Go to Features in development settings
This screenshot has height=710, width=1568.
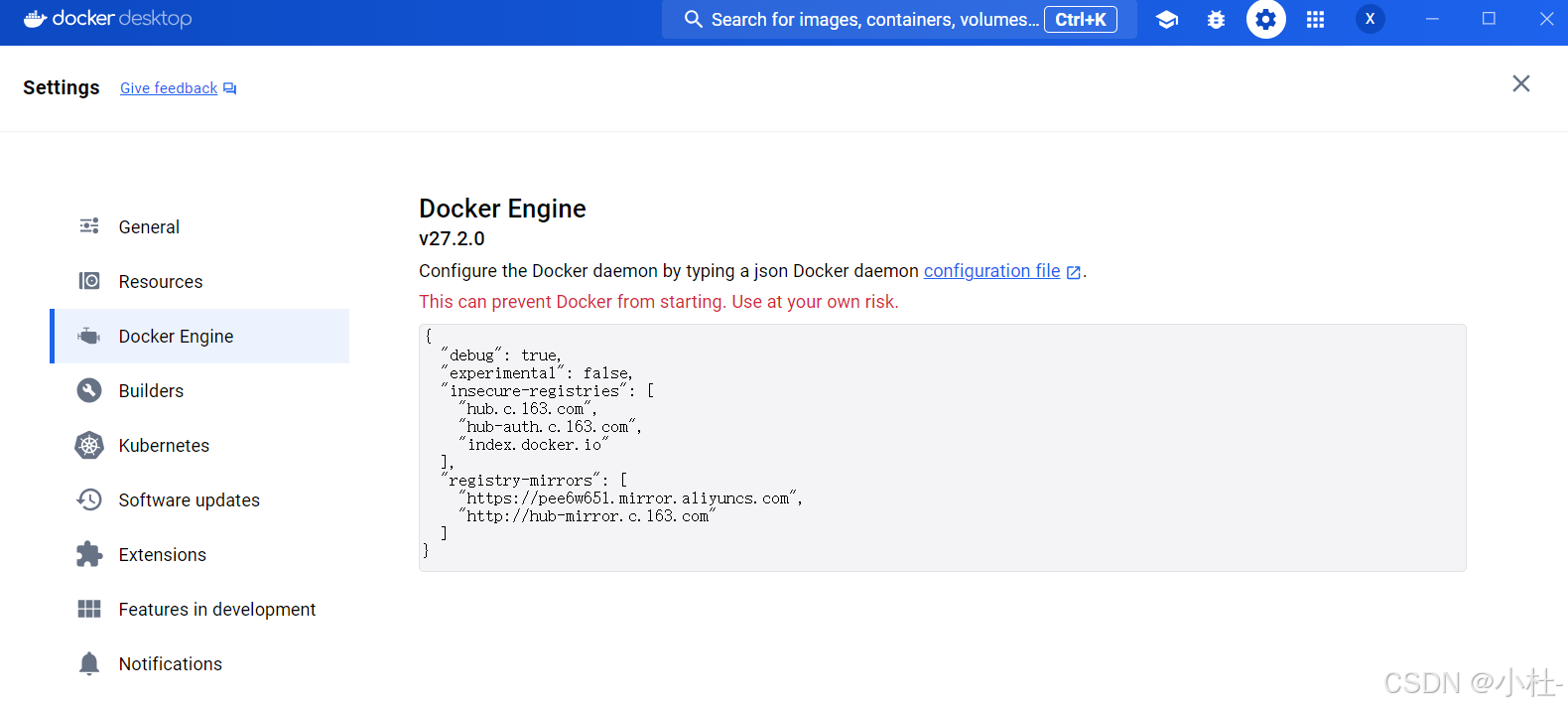(x=199, y=609)
